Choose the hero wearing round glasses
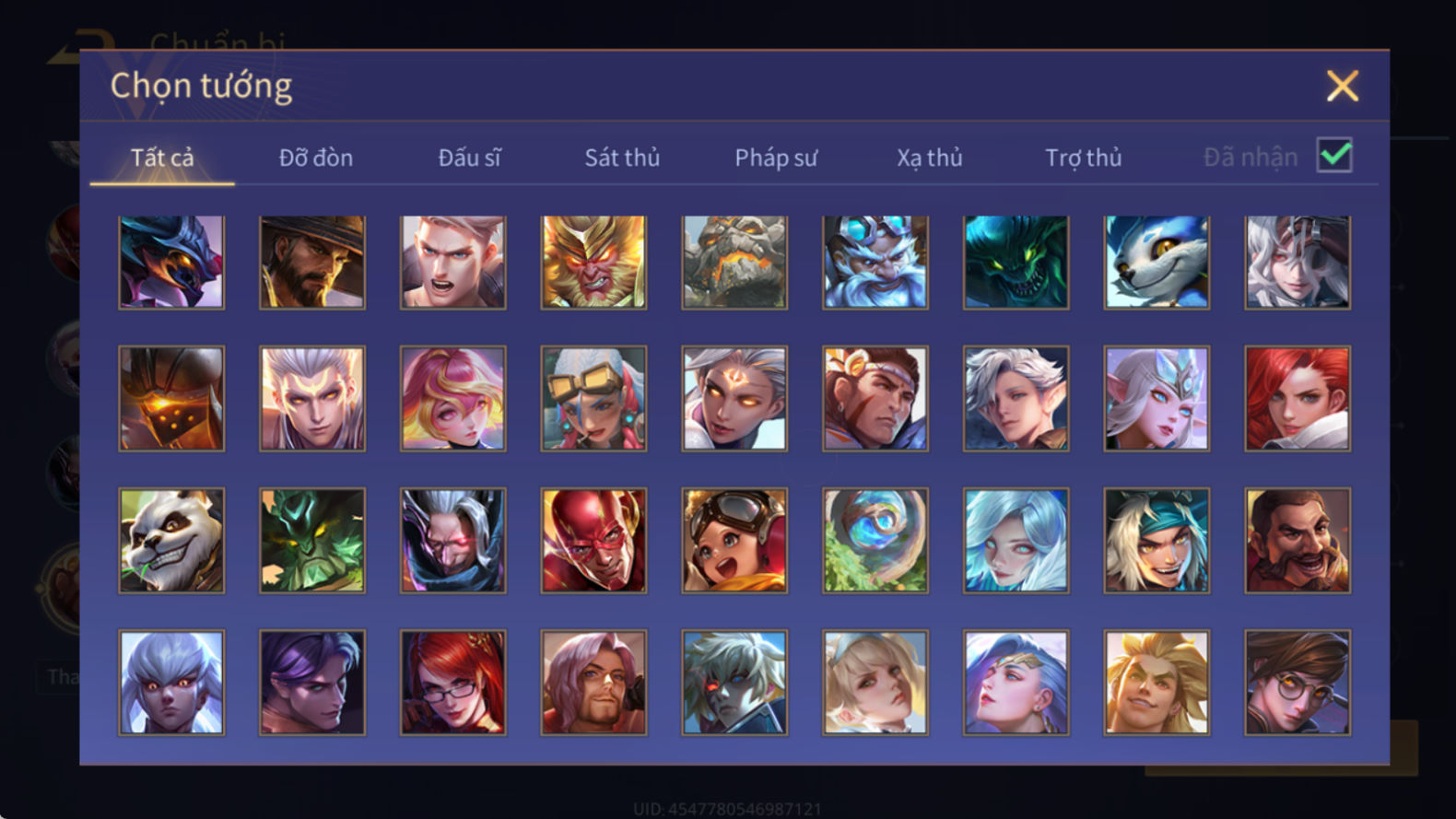This screenshot has width=1456, height=819. 1297,682
